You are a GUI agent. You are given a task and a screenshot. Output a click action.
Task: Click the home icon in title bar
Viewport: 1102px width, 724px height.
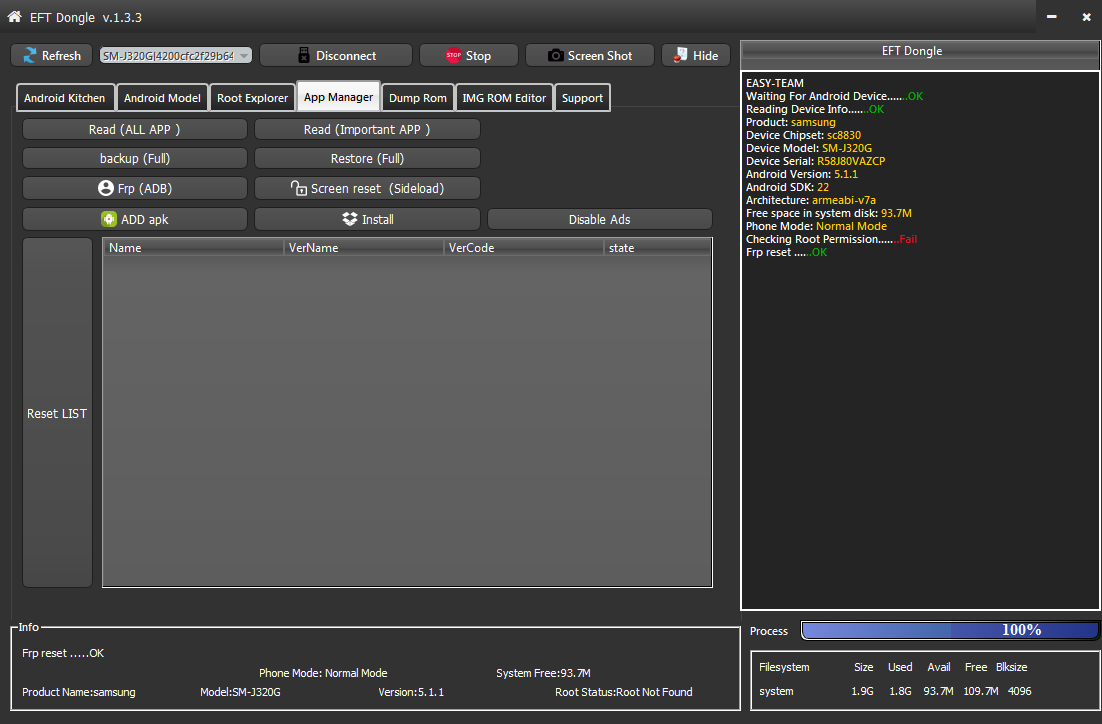pos(14,16)
